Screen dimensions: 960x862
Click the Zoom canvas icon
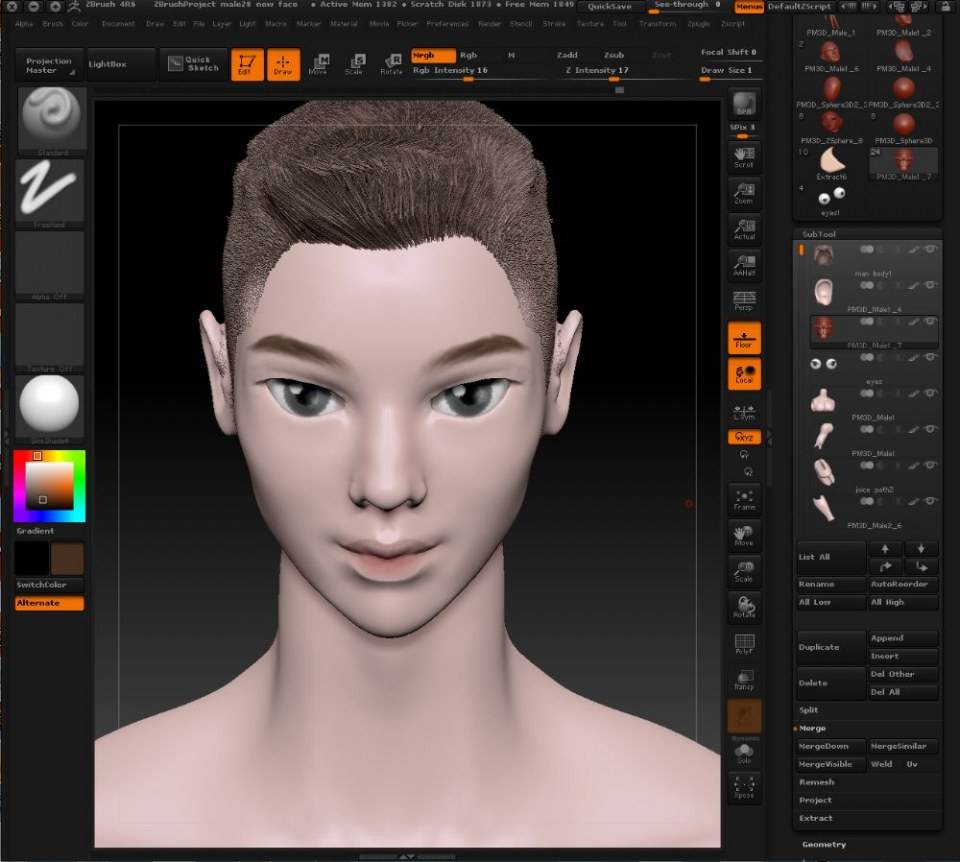pos(744,193)
